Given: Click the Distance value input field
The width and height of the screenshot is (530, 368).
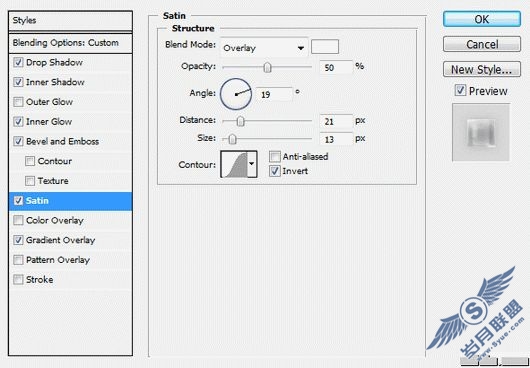Looking at the screenshot, I should pyautogui.click(x=336, y=121).
